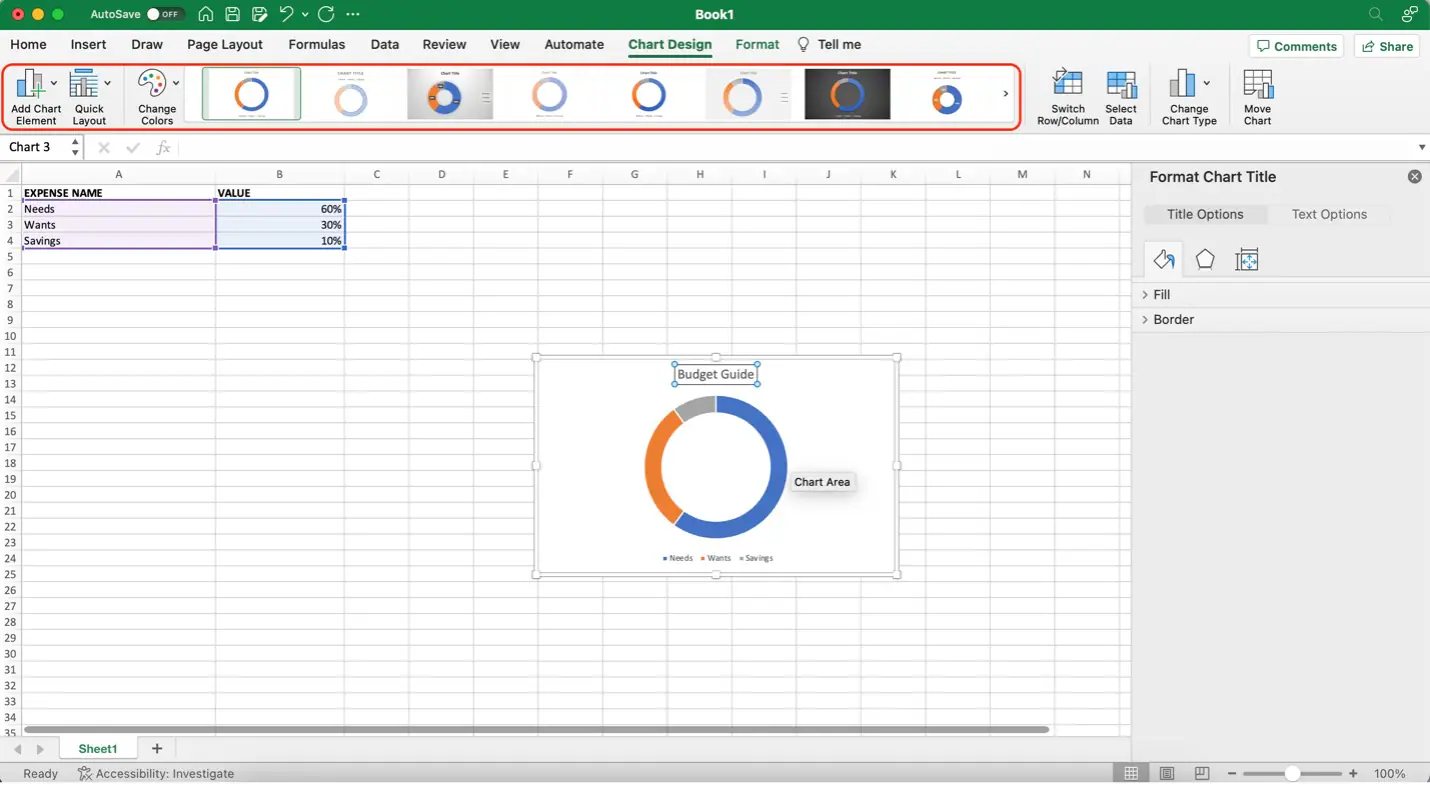
Task: Save the workbook with the Save icon
Action: [x=232, y=14]
